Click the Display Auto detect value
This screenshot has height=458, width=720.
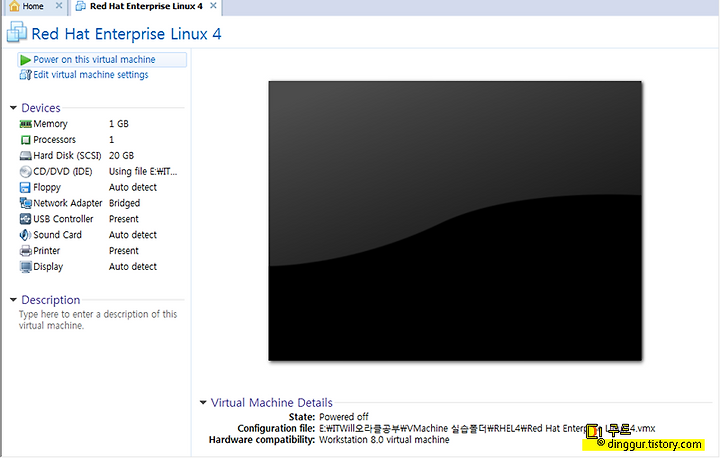tap(133, 267)
